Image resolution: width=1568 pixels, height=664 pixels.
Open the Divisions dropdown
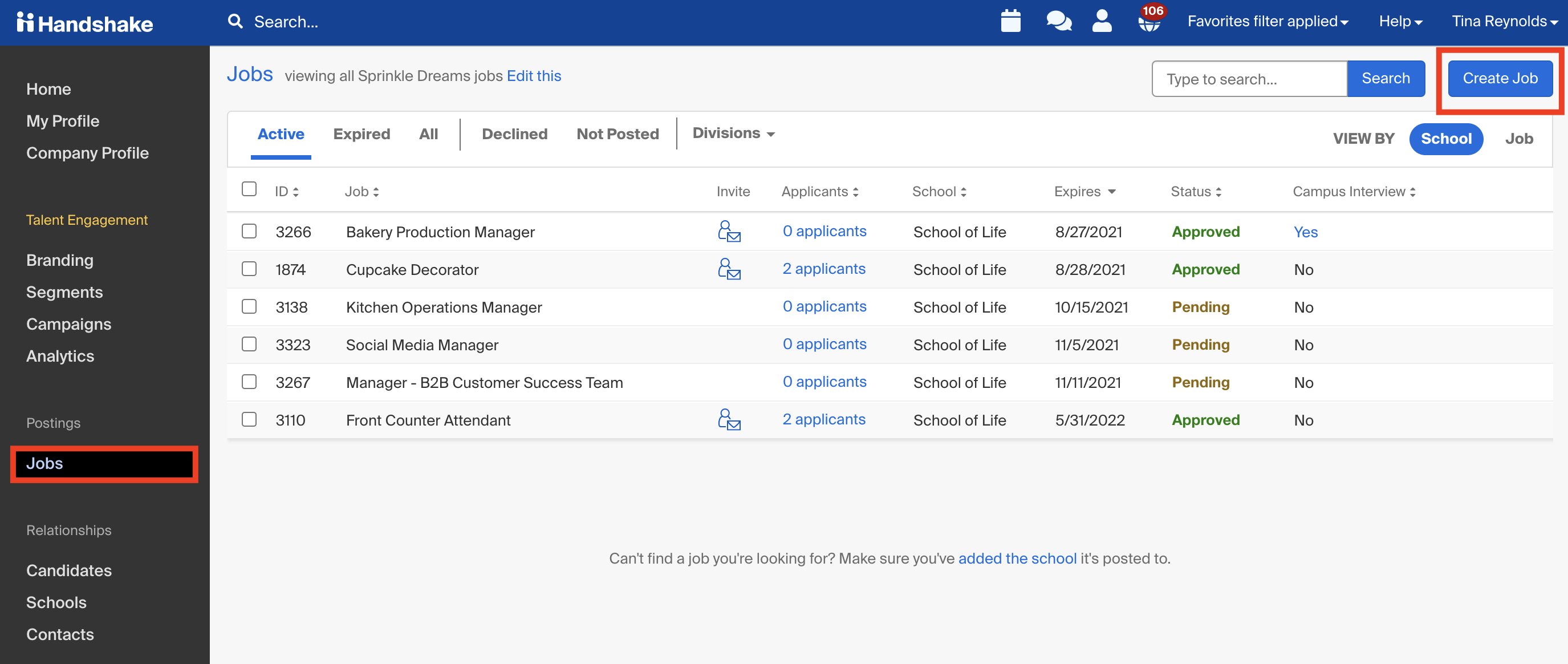[732, 133]
